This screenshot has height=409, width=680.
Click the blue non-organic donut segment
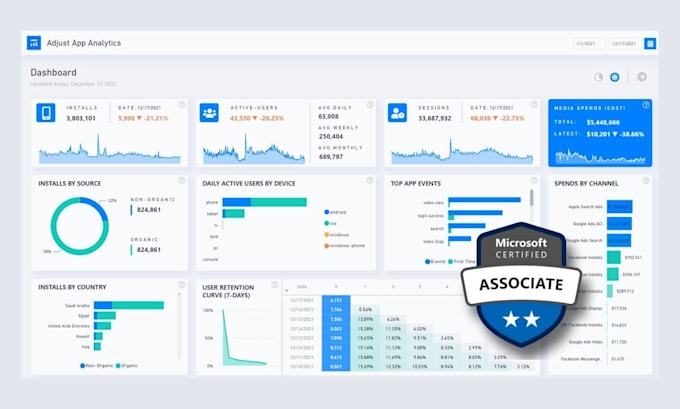(97, 207)
